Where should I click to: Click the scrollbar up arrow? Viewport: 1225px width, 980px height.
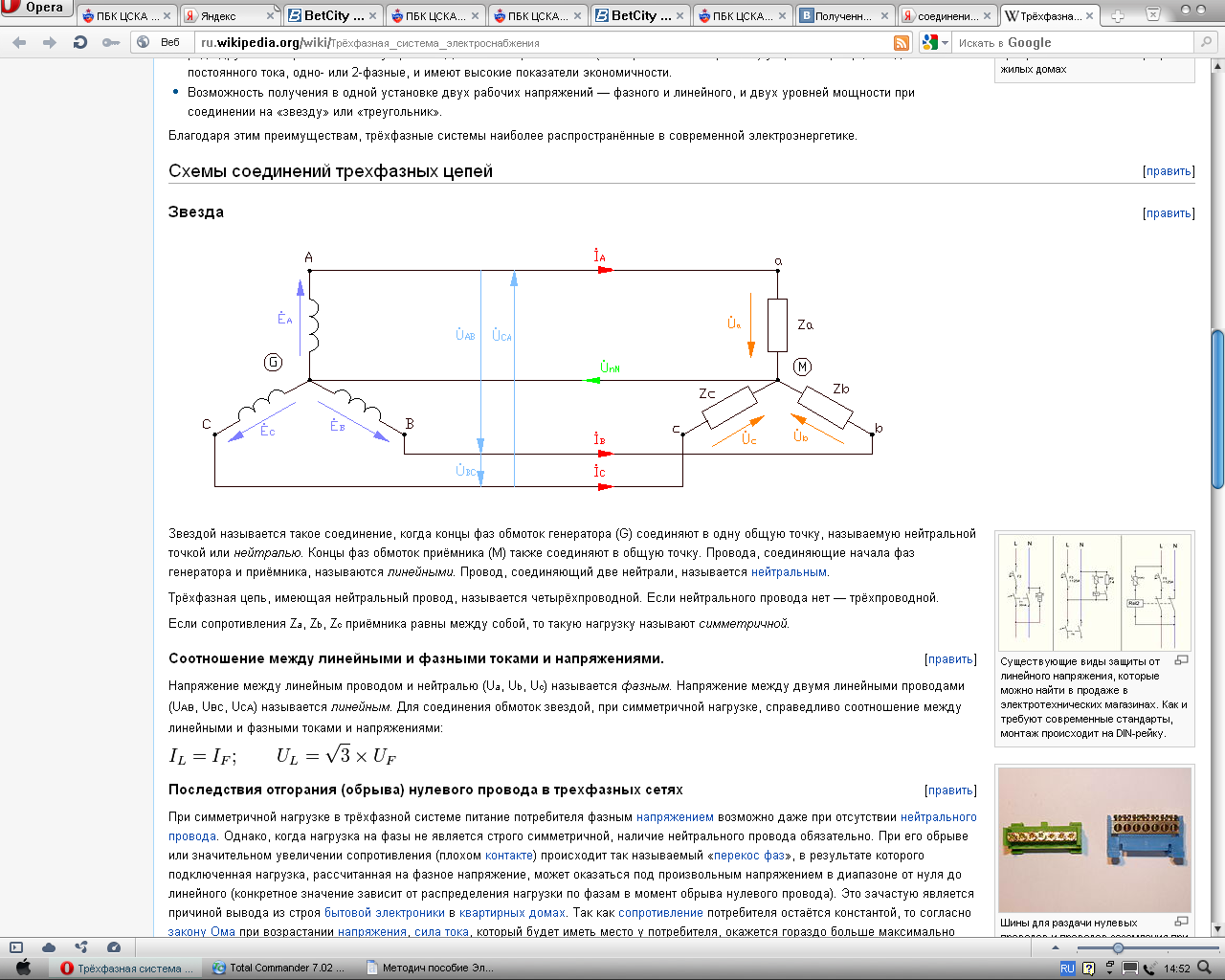(x=1217, y=66)
